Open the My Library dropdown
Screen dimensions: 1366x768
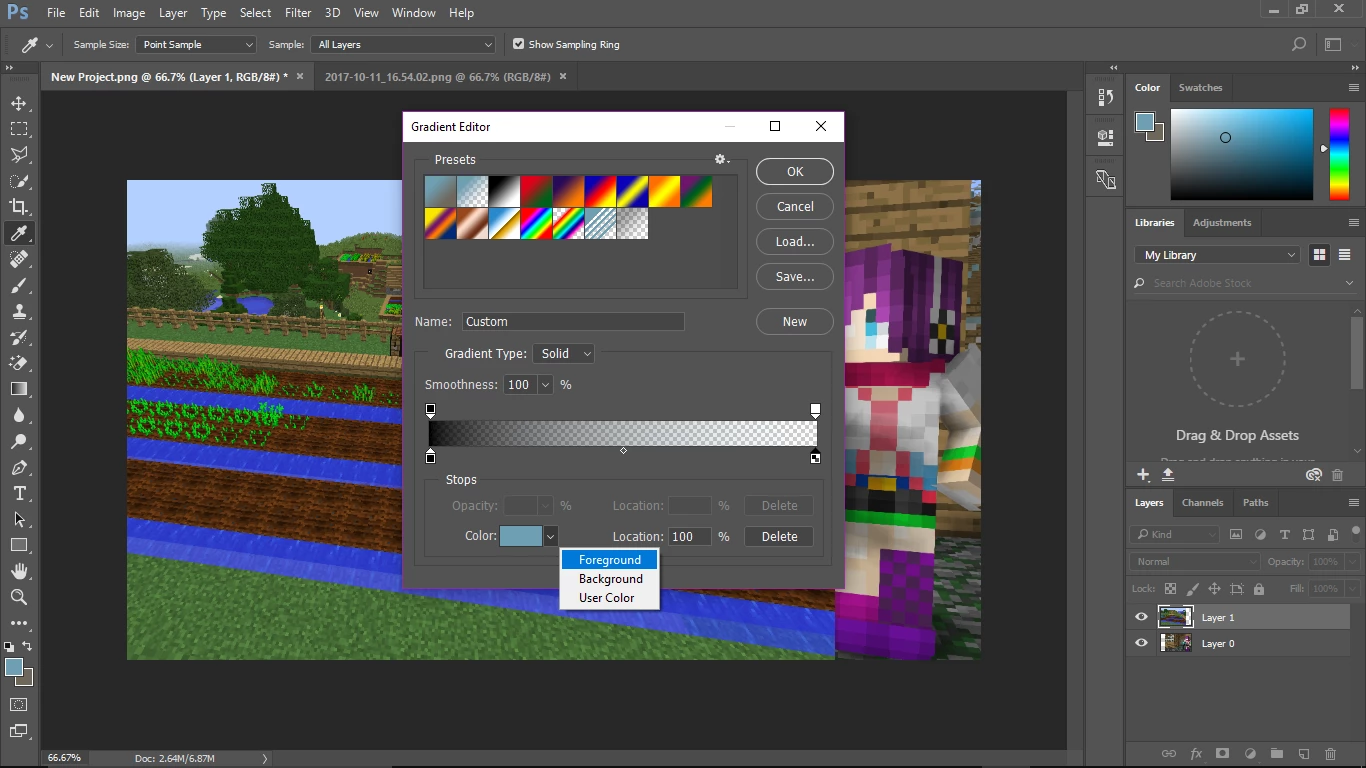(x=1217, y=255)
